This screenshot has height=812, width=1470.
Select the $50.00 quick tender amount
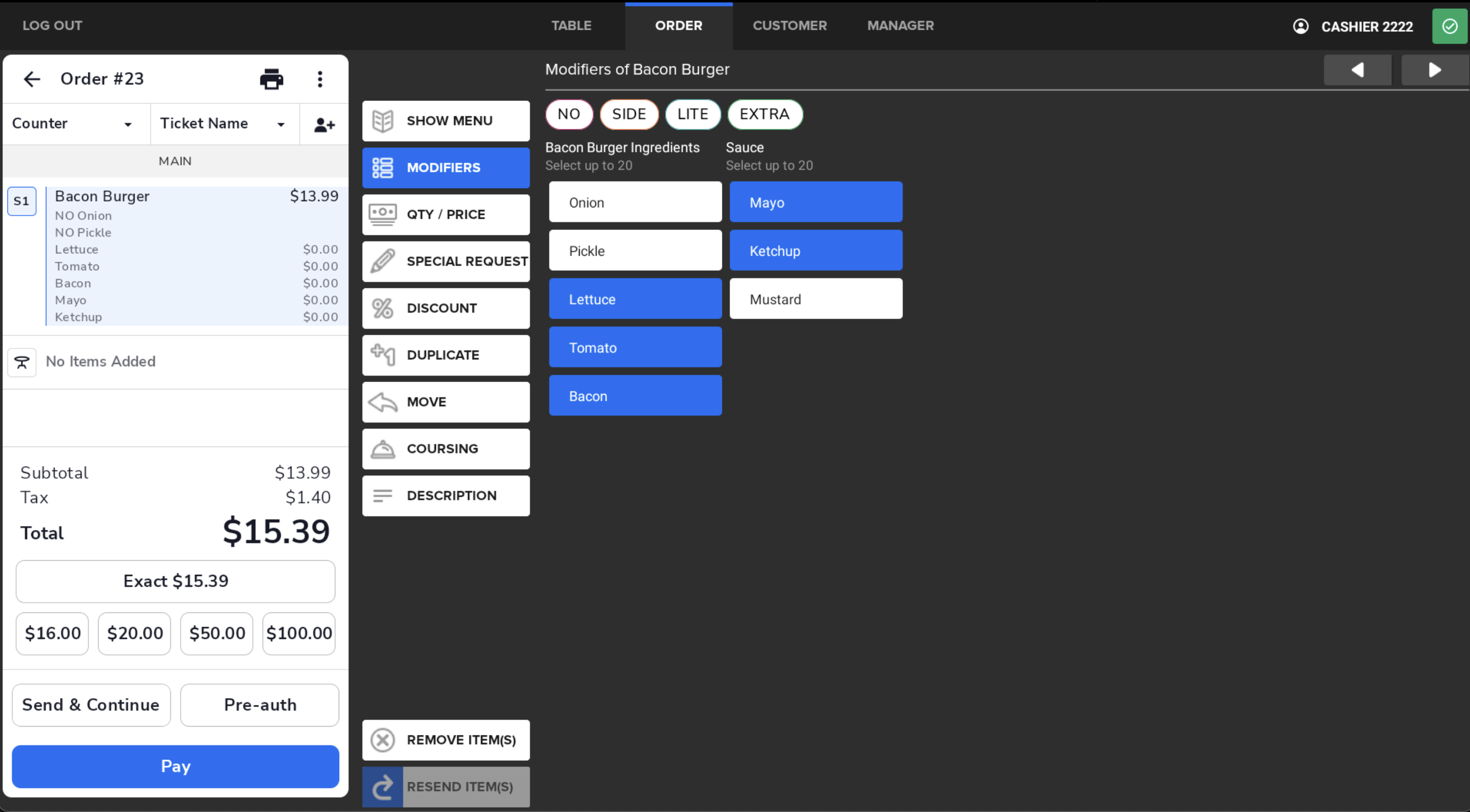(216, 633)
